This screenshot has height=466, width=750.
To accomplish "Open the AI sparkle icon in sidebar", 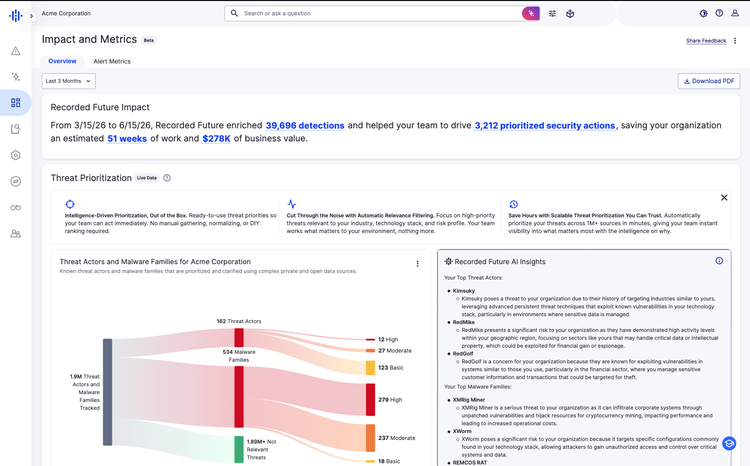I will [16, 77].
